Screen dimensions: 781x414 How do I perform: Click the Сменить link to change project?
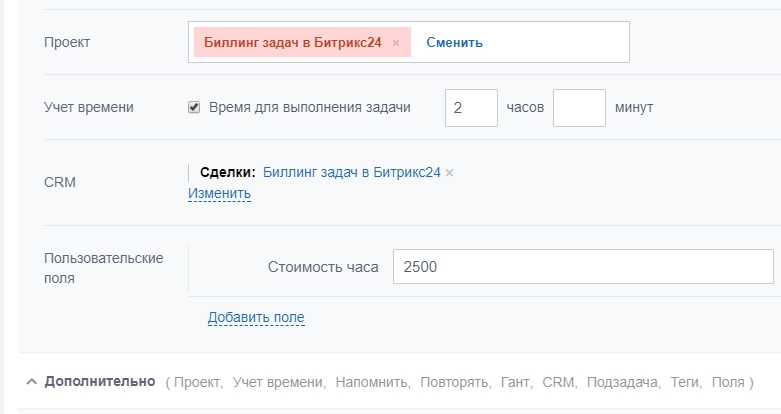click(x=454, y=42)
